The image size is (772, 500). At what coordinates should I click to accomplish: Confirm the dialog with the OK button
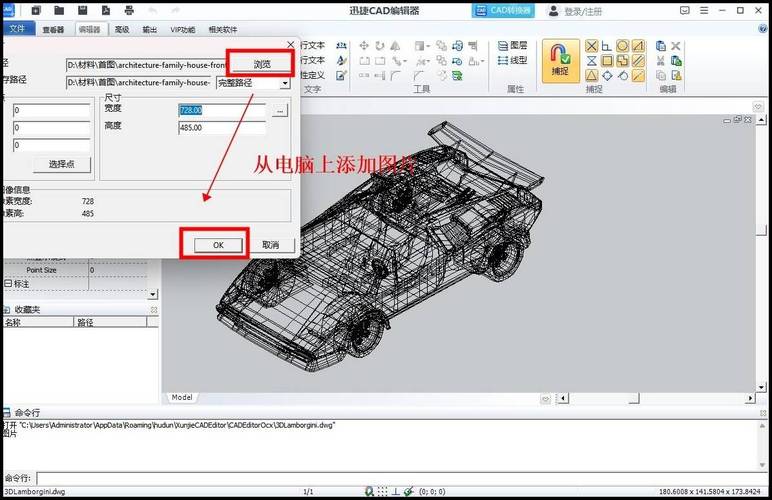point(218,245)
